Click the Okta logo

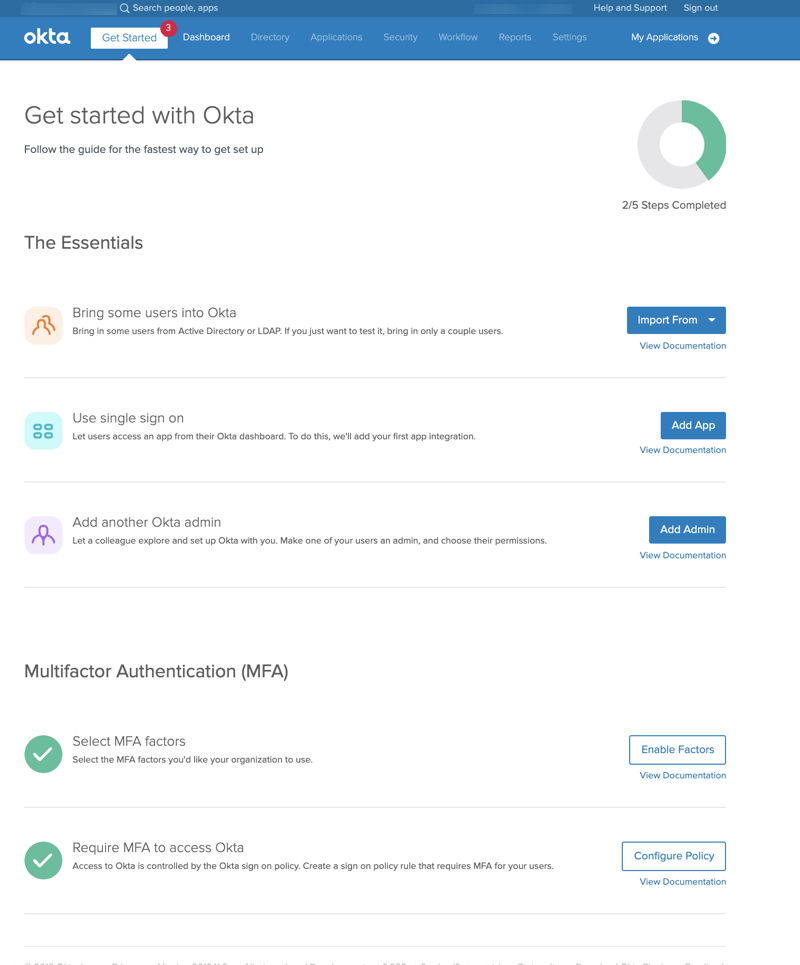tap(47, 38)
